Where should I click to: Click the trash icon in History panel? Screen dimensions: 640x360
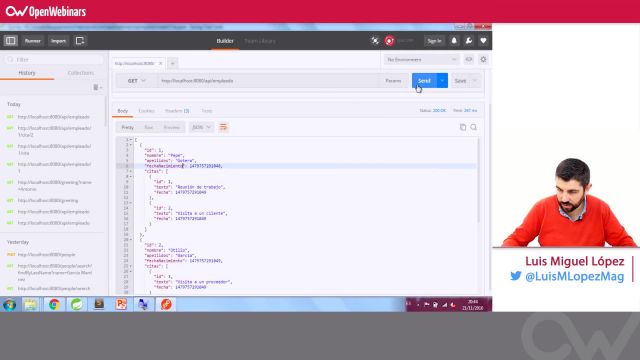pos(96,87)
